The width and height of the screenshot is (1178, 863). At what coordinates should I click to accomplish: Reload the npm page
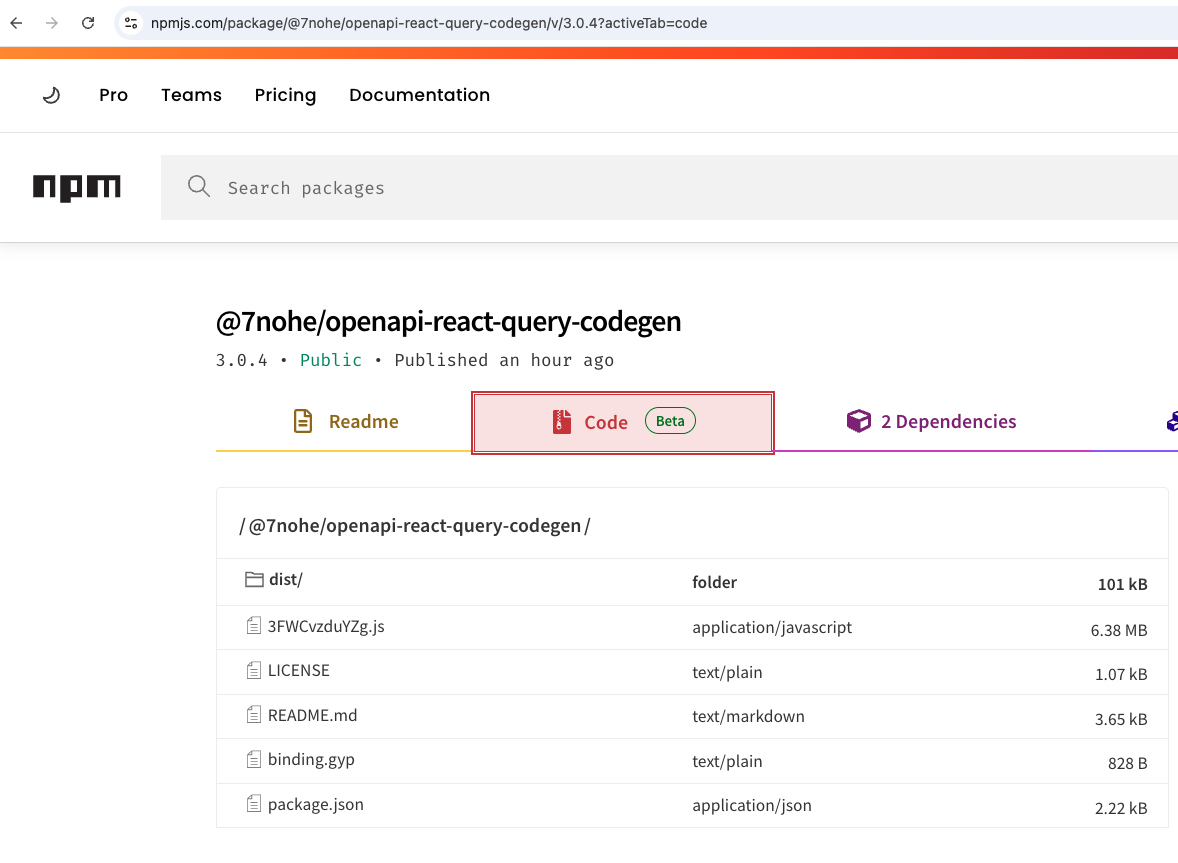coord(88,23)
